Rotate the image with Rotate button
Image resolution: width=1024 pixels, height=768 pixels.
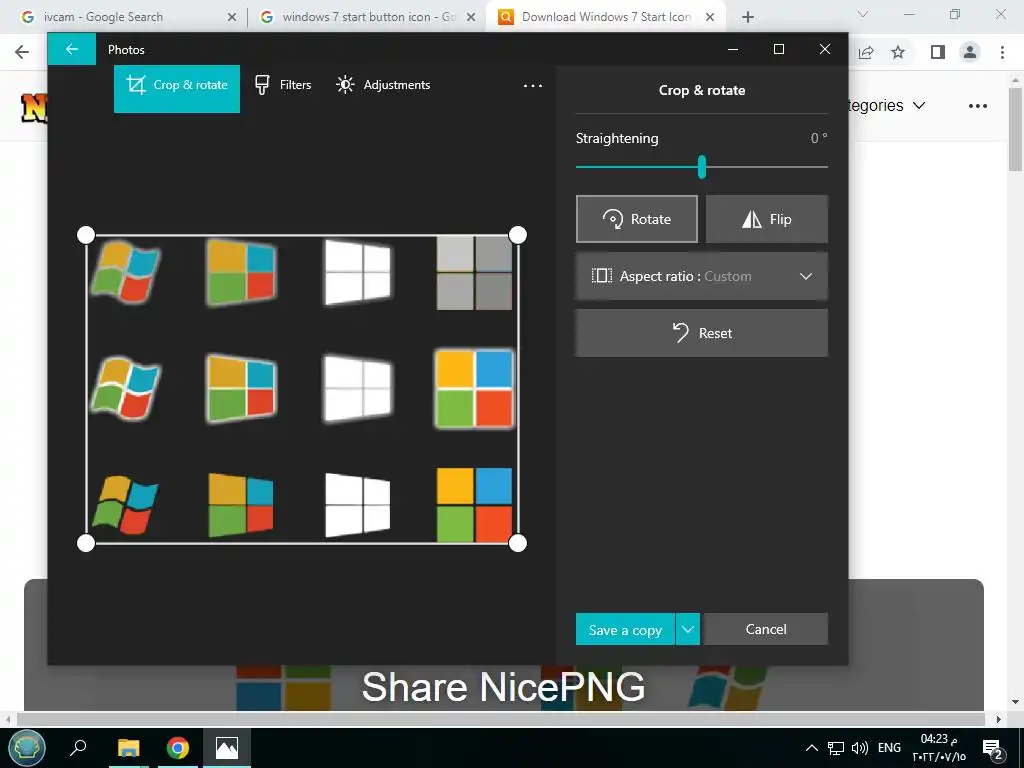[x=637, y=219]
